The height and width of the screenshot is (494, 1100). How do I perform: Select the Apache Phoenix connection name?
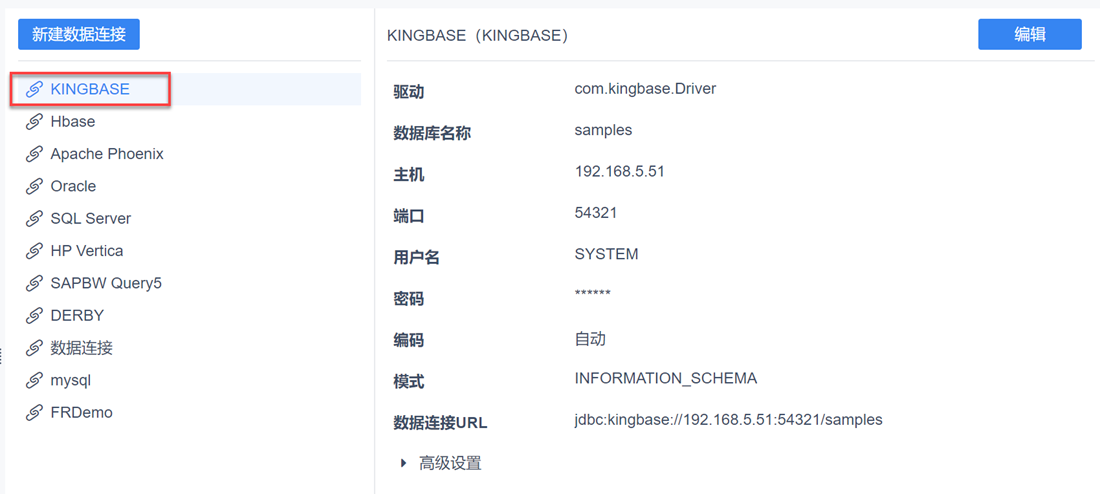(107, 154)
